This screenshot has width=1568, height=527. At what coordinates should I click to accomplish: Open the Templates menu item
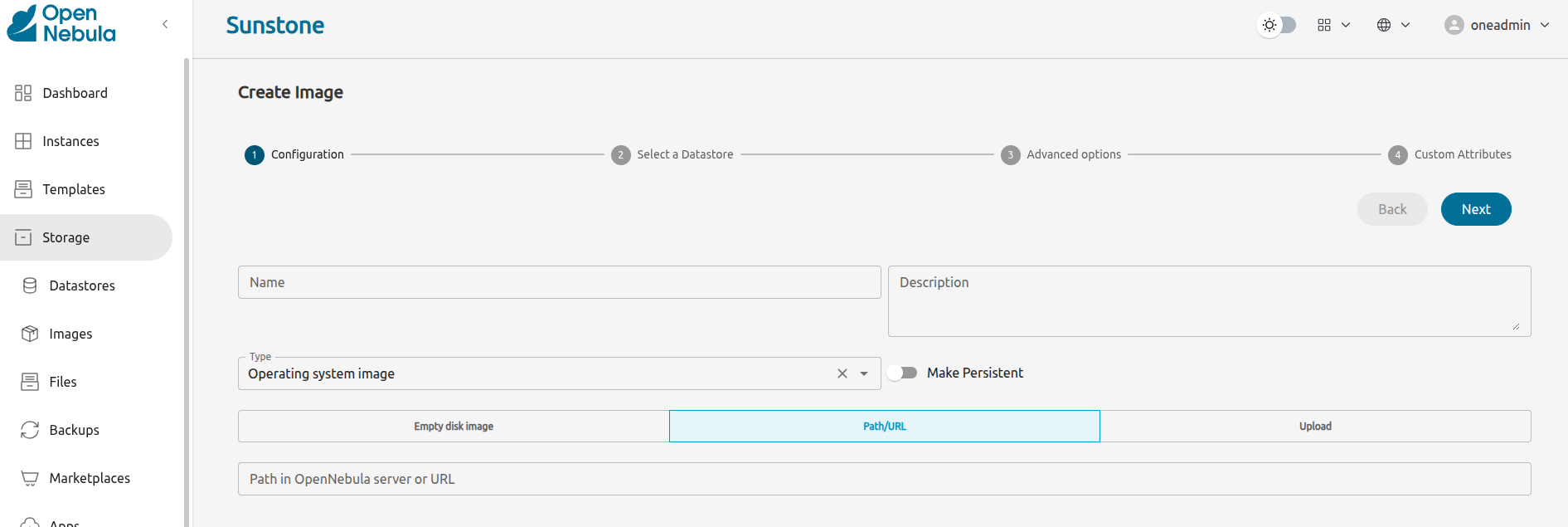(x=74, y=189)
